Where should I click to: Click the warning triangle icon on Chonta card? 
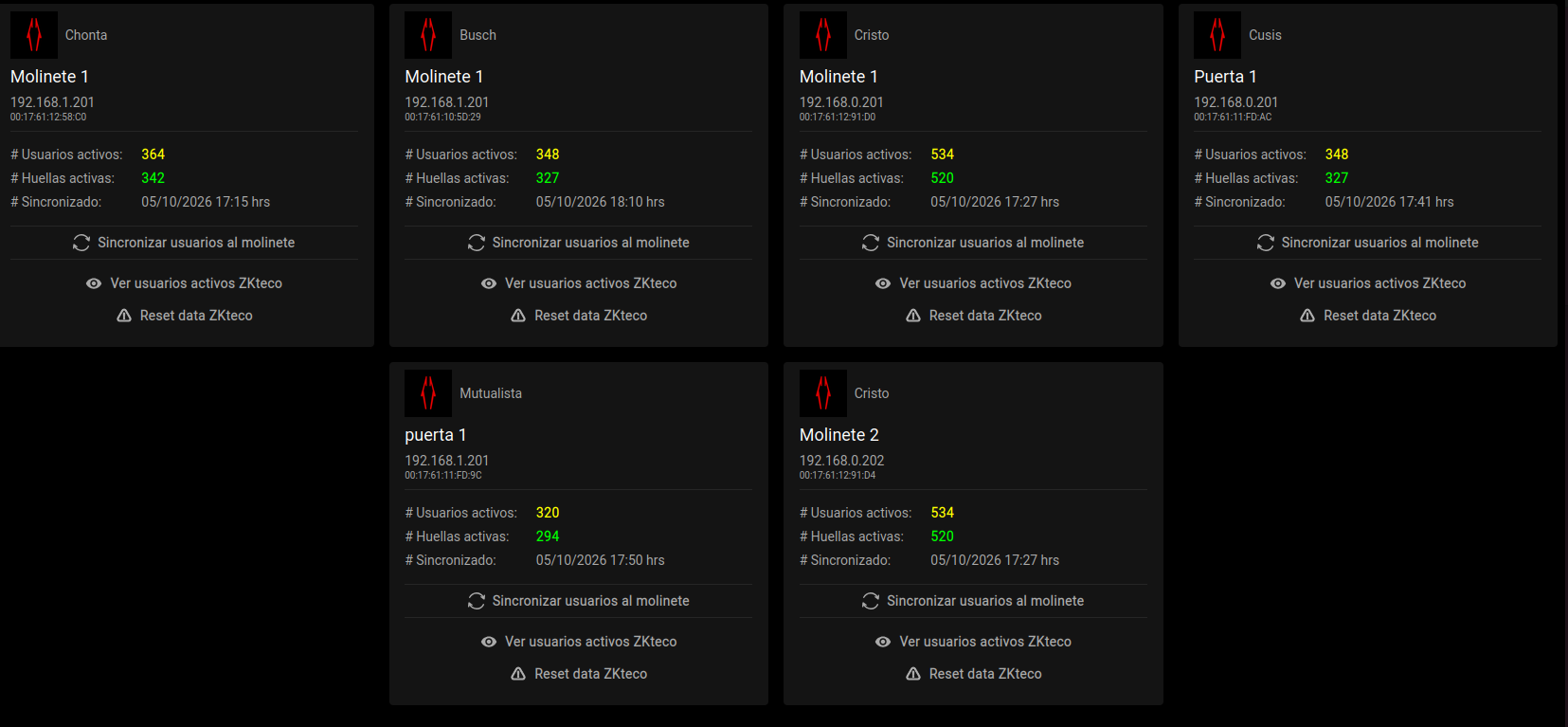click(x=124, y=316)
